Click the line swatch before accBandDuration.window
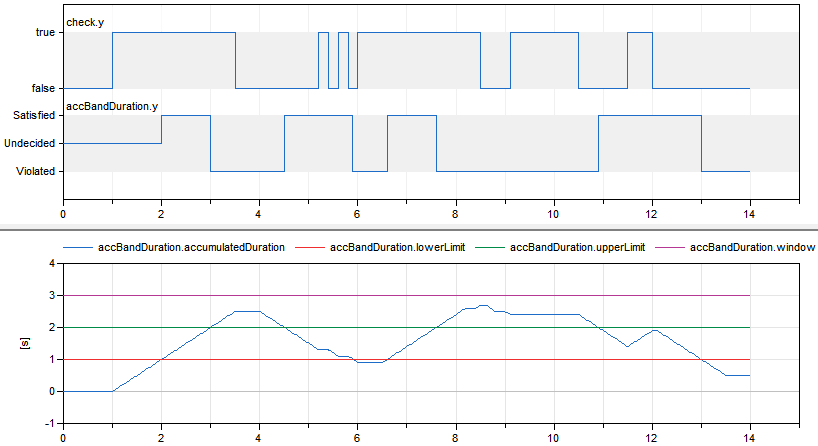Viewport: 818px width, 446px height. pyautogui.click(x=672, y=246)
